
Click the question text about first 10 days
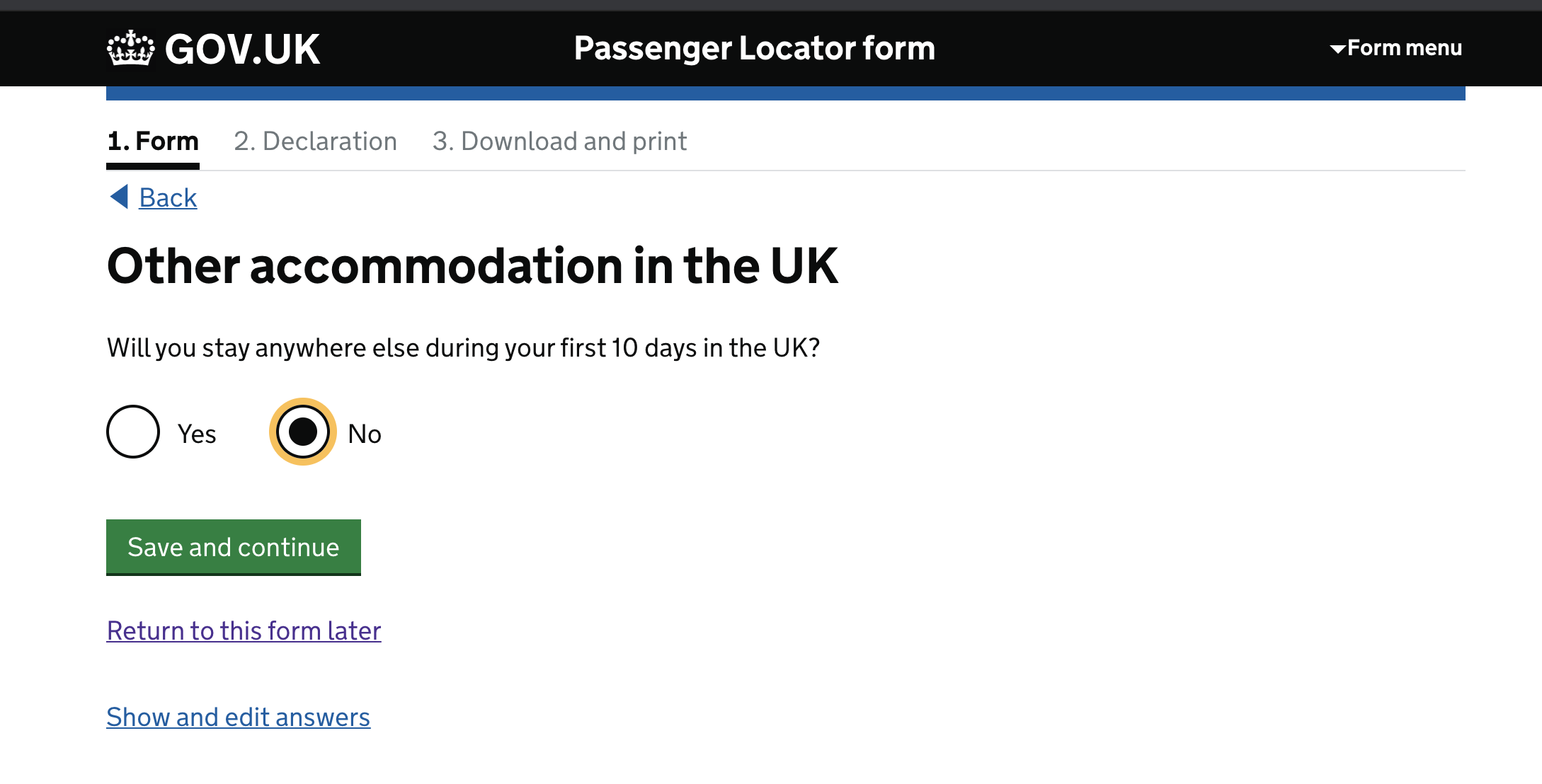tap(464, 348)
